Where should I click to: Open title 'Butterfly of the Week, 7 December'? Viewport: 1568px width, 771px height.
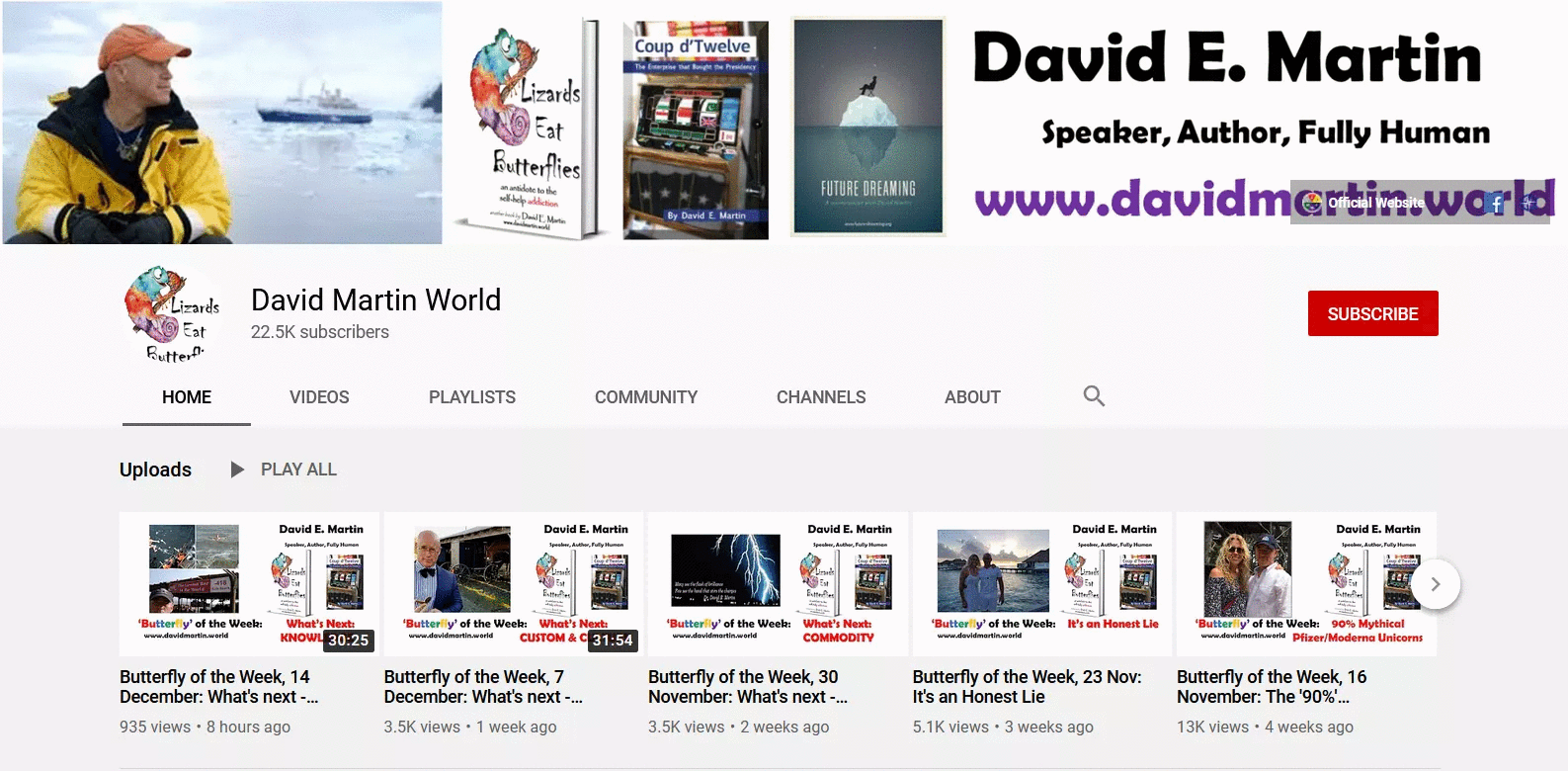[x=483, y=687]
